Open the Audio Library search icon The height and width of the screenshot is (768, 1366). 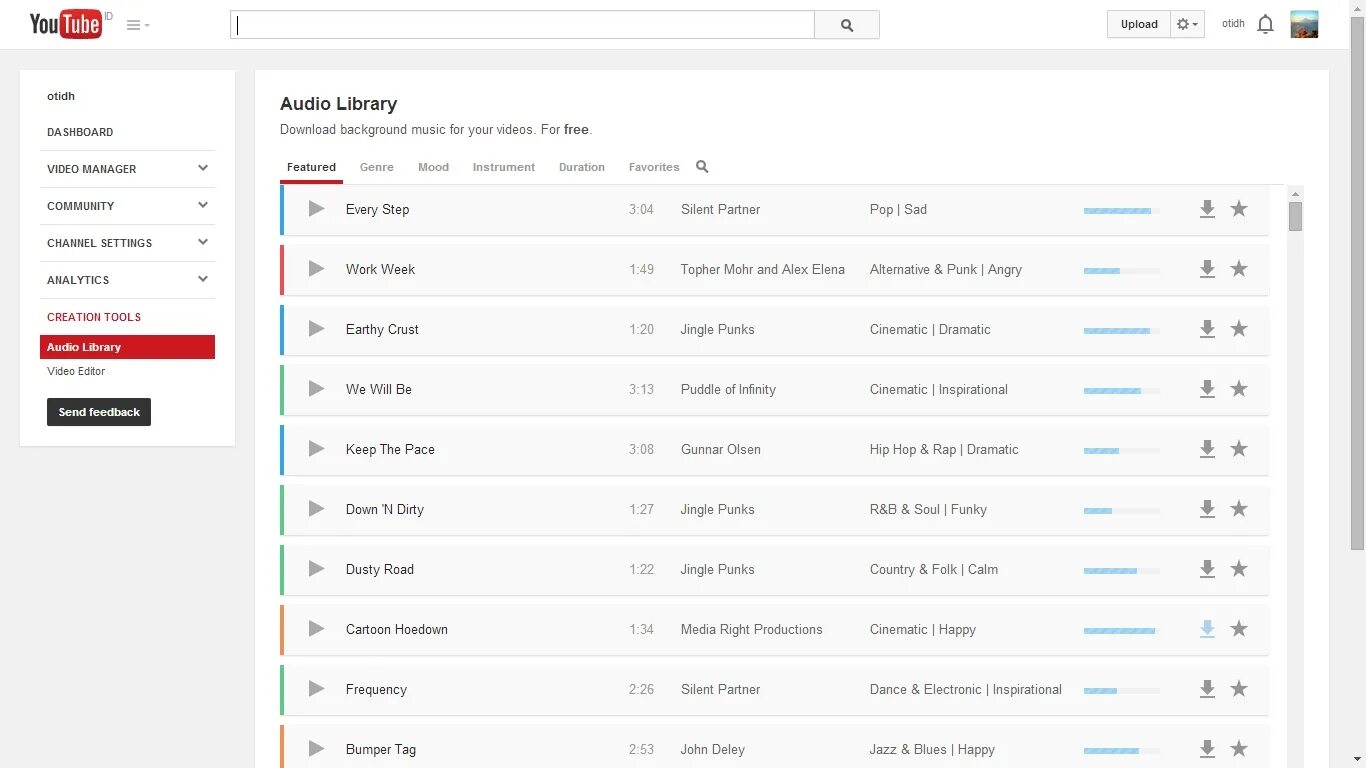(x=702, y=167)
